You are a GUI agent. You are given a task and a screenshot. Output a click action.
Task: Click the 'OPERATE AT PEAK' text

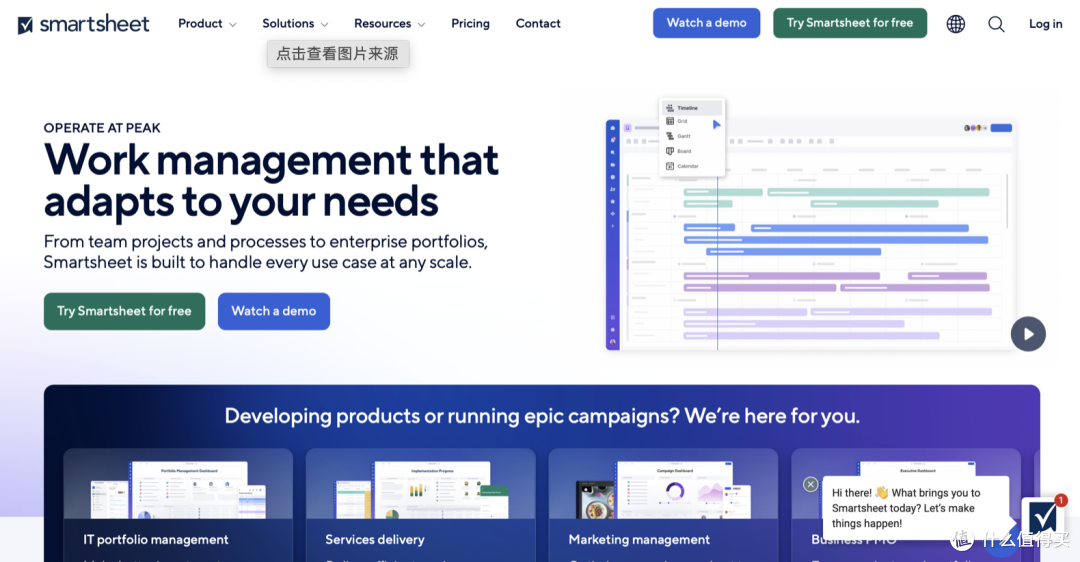[x=102, y=128]
